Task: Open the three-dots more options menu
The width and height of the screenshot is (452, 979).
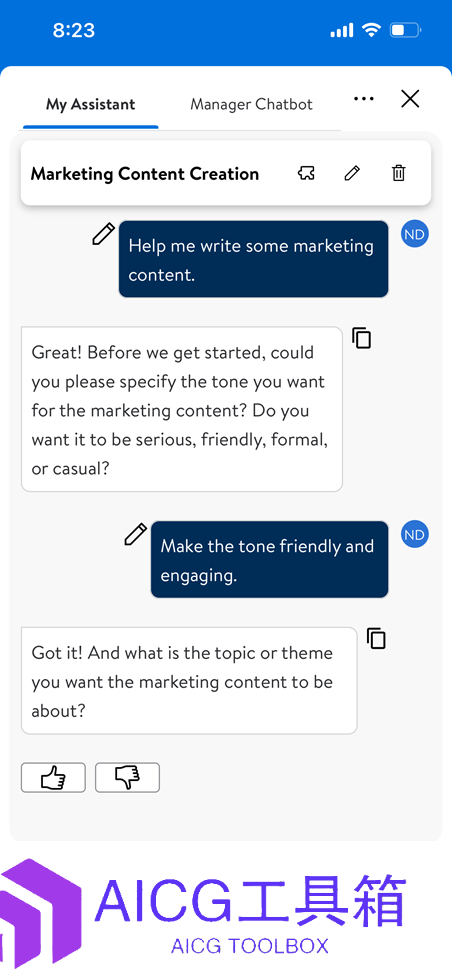Action: coord(363,99)
